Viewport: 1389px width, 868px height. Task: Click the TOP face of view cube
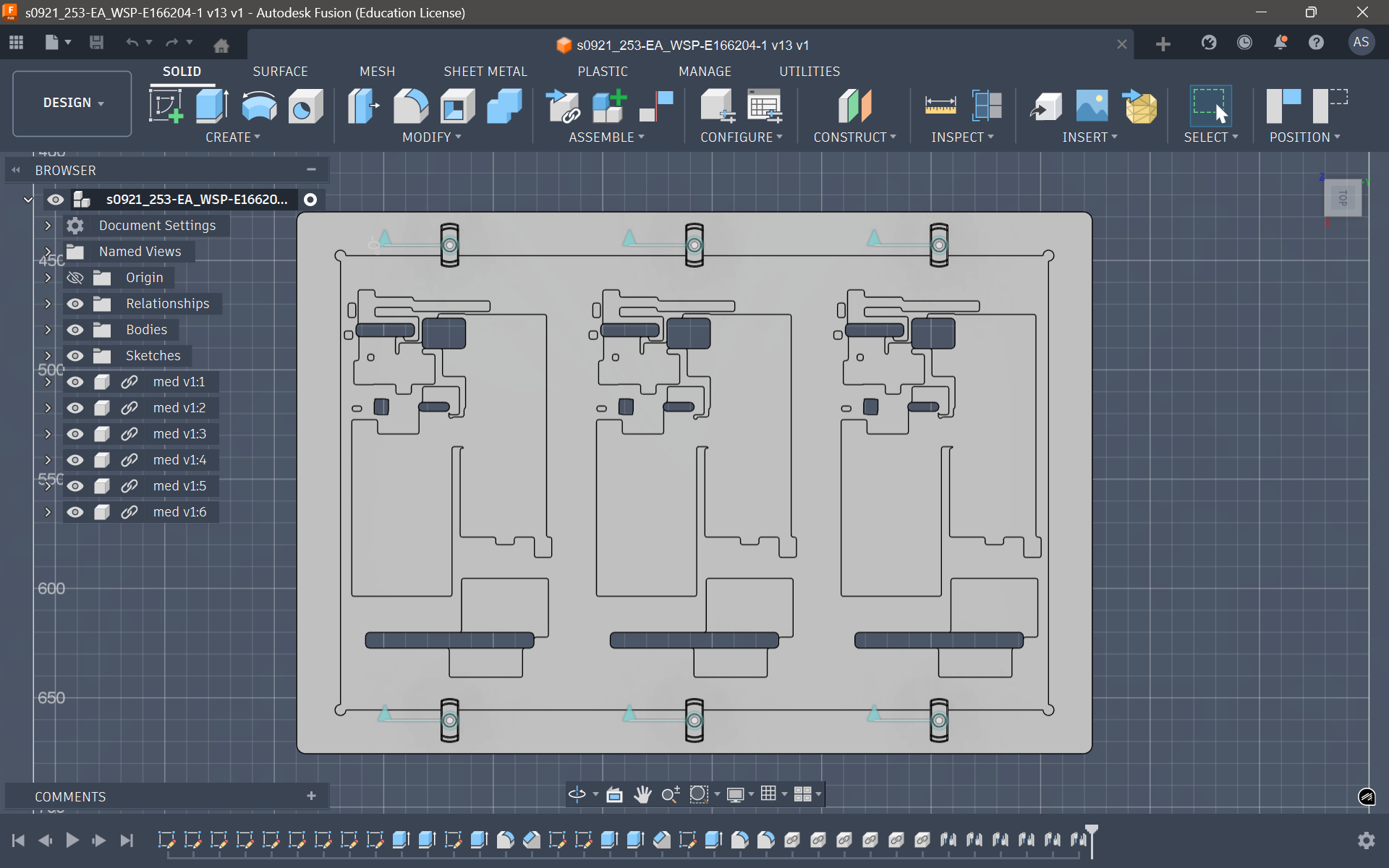point(1343,197)
